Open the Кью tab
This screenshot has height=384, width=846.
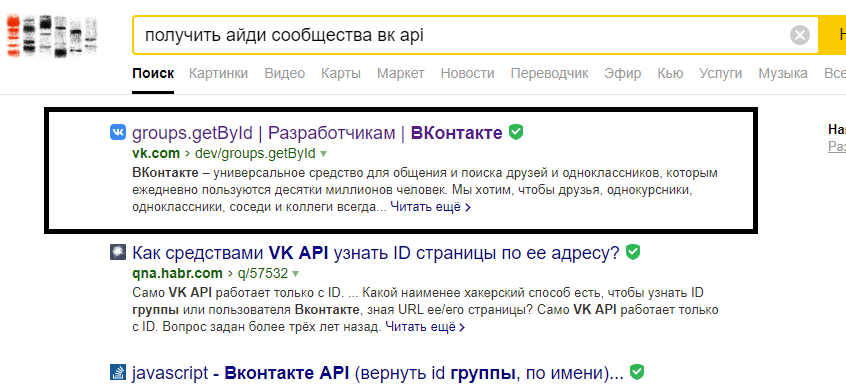670,73
